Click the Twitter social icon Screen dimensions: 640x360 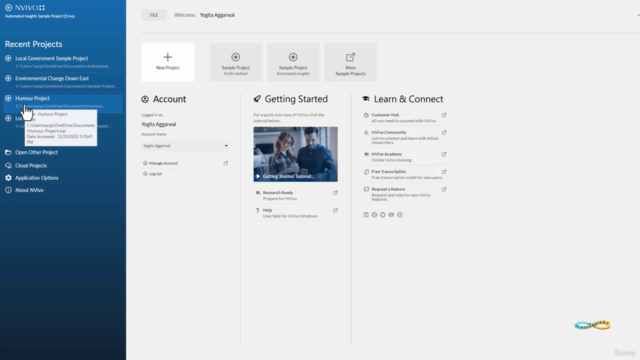383,215
